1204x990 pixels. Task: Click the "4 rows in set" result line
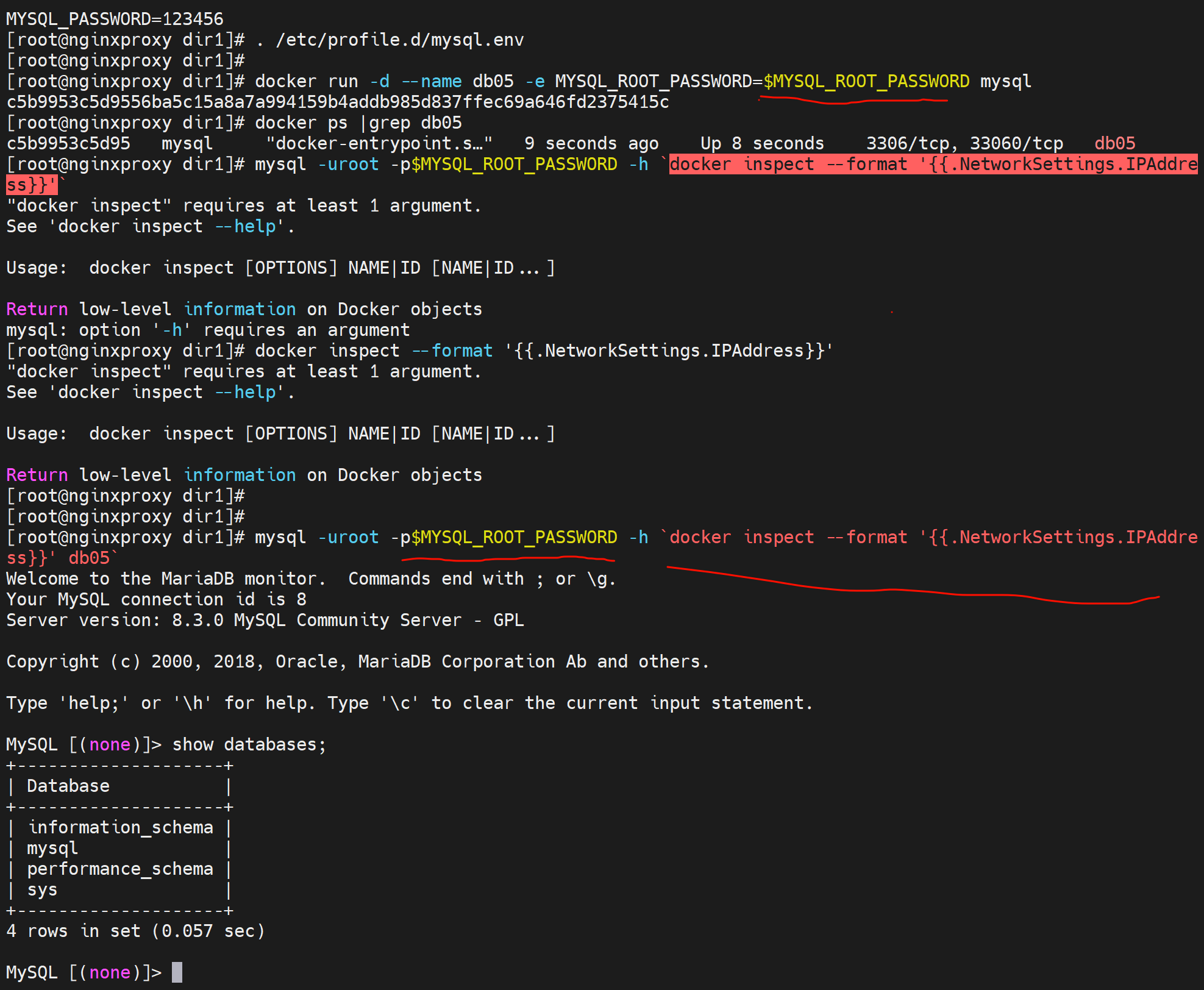pos(135,931)
